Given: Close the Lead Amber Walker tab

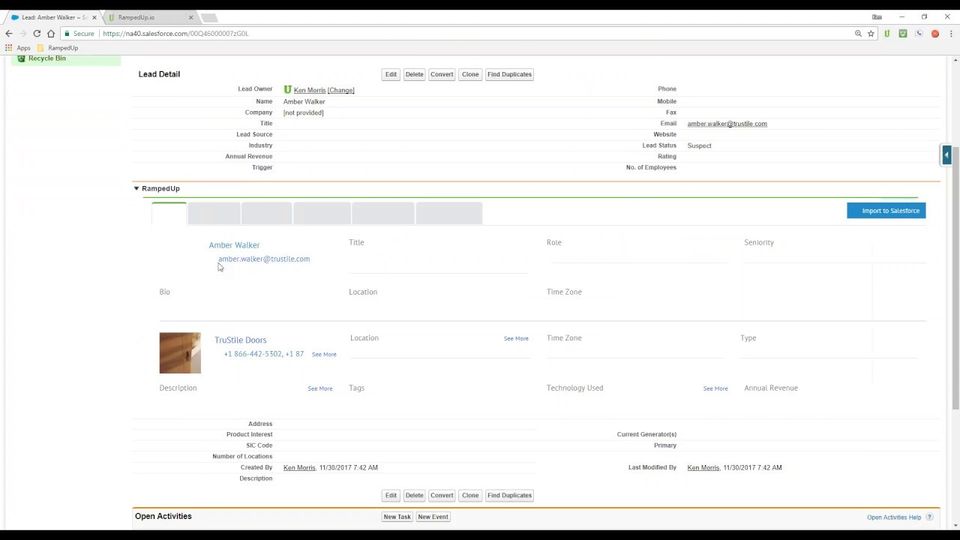Looking at the screenshot, I should coord(94,18).
